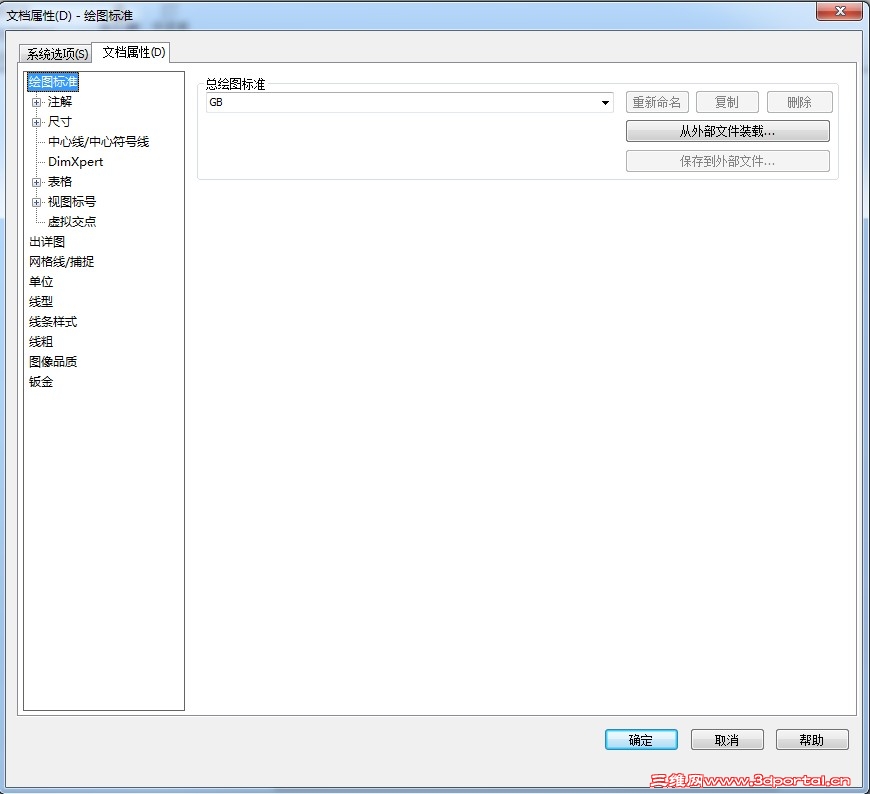
Task: Click the 帮助 button for help
Action: [812, 740]
